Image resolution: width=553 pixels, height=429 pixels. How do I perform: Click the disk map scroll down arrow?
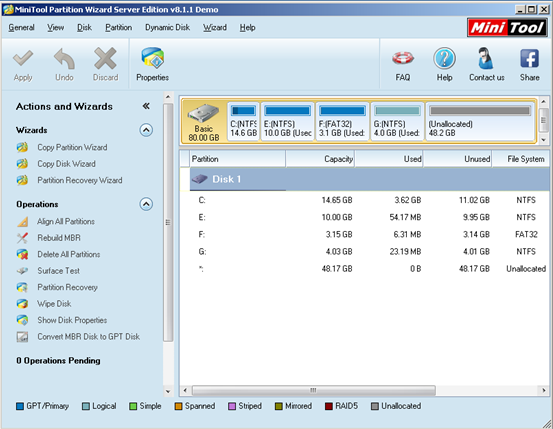click(543, 140)
